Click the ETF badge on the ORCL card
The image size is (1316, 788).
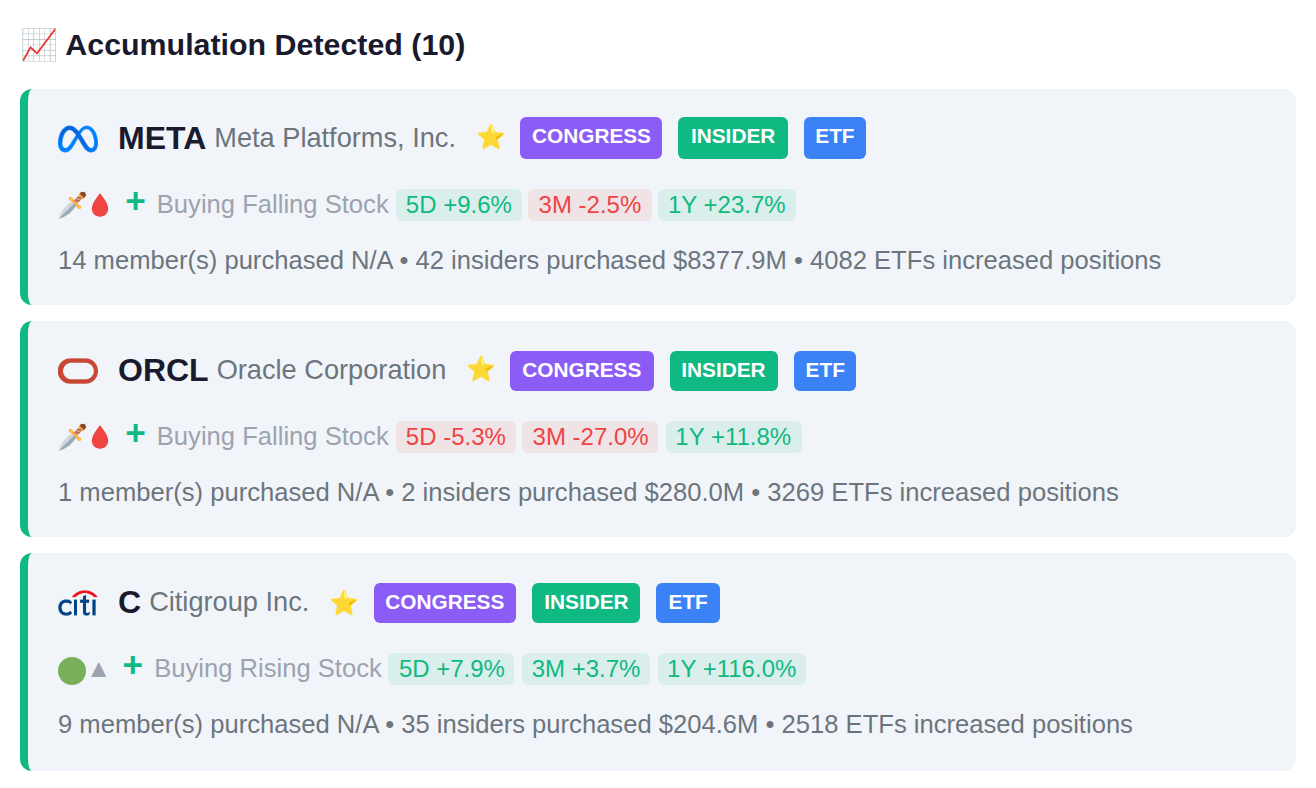point(825,371)
